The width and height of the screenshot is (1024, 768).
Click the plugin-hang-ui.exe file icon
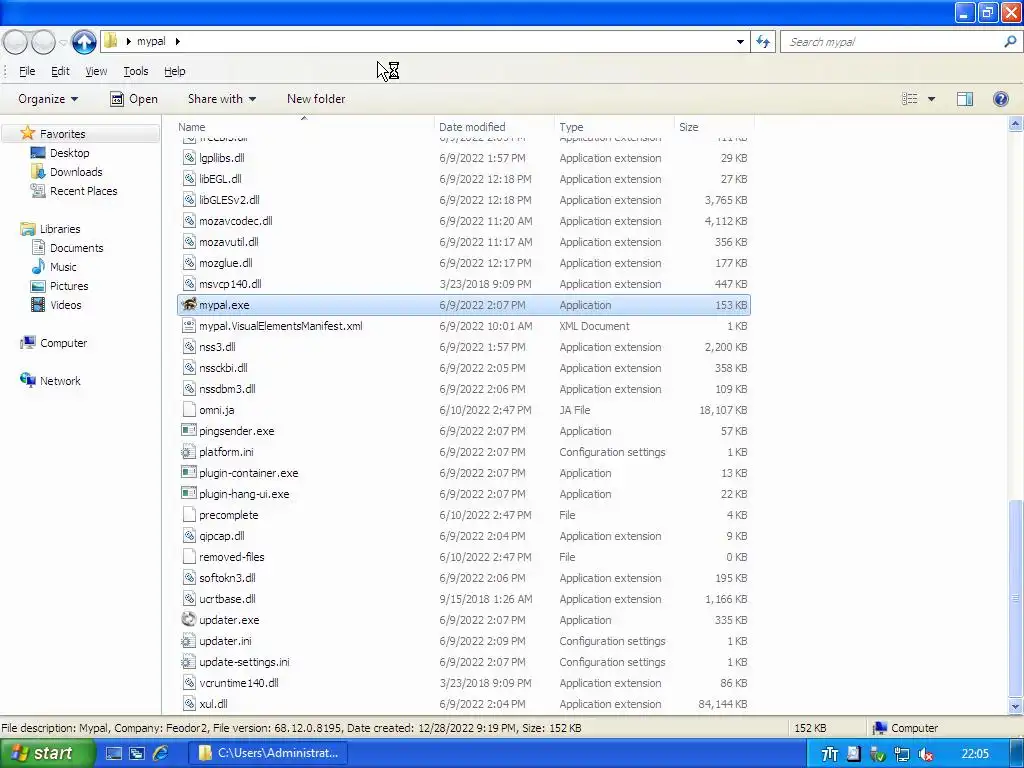click(189, 493)
